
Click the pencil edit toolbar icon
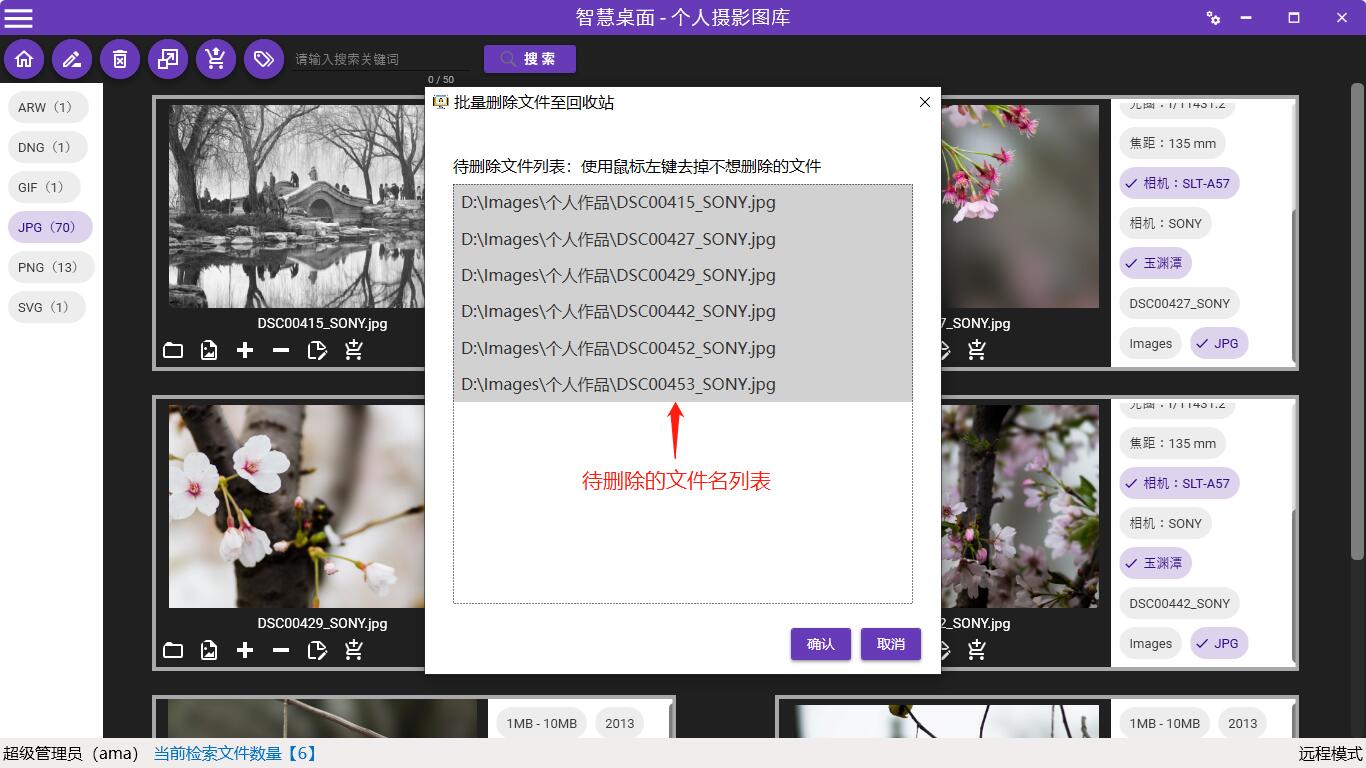click(x=72, y=60)
